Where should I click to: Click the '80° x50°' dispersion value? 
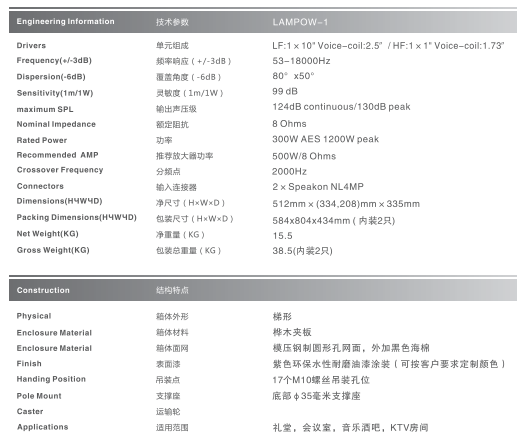click(293, 76)
